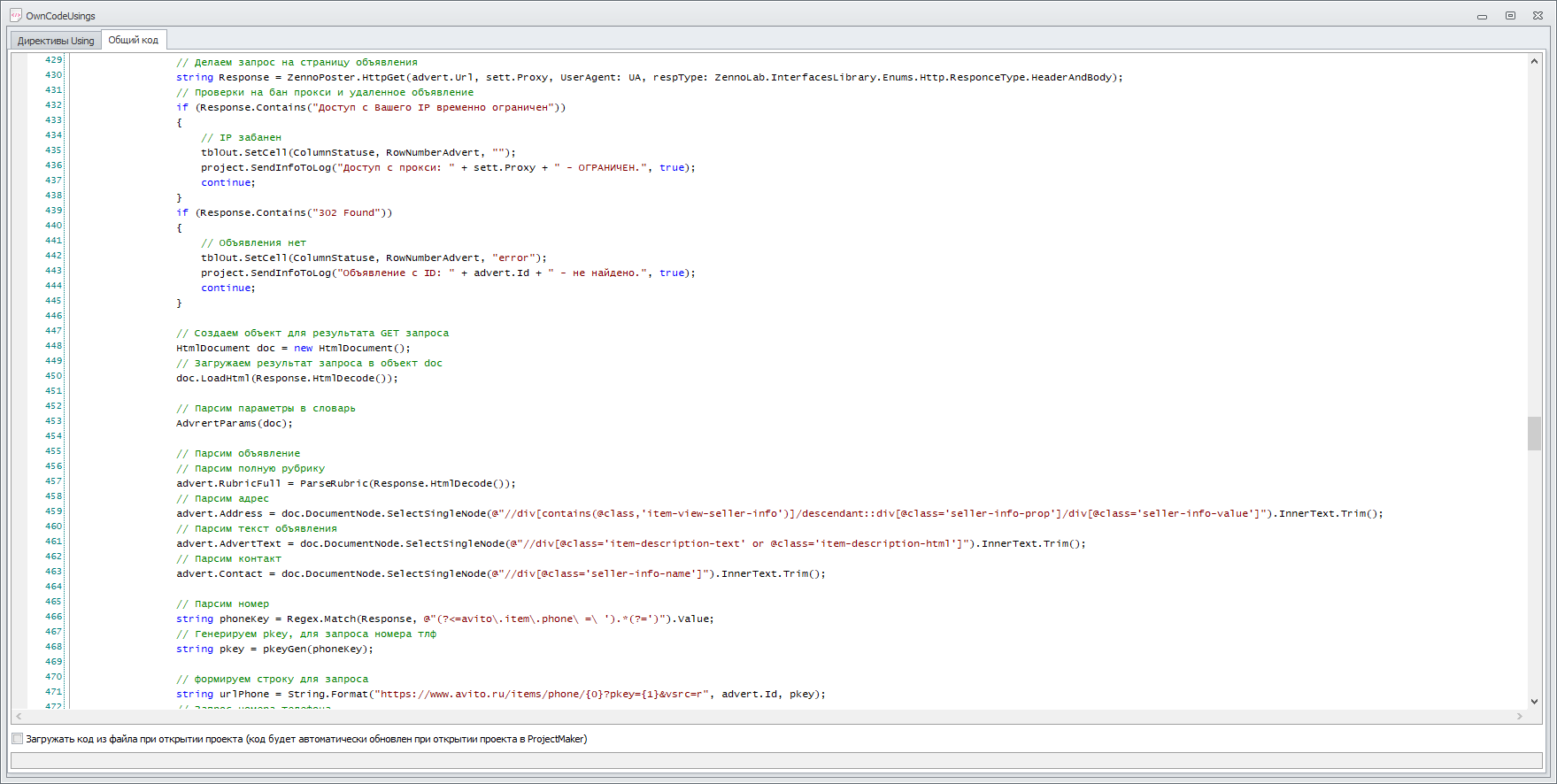1557x784 pixels.
Task: Click the 'doc.LoadHtml(Response.HtmlDecode());' line
Action: coord(287,379)
